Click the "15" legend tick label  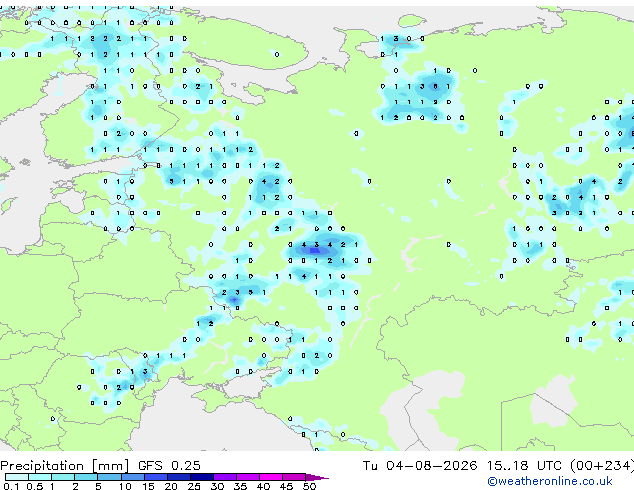[148, 486]
